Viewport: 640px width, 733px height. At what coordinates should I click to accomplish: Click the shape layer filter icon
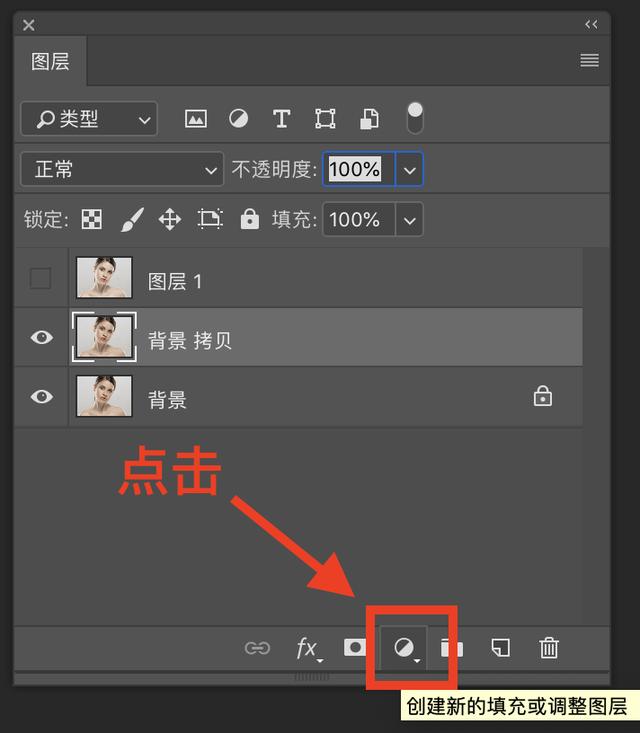point(325,119)
